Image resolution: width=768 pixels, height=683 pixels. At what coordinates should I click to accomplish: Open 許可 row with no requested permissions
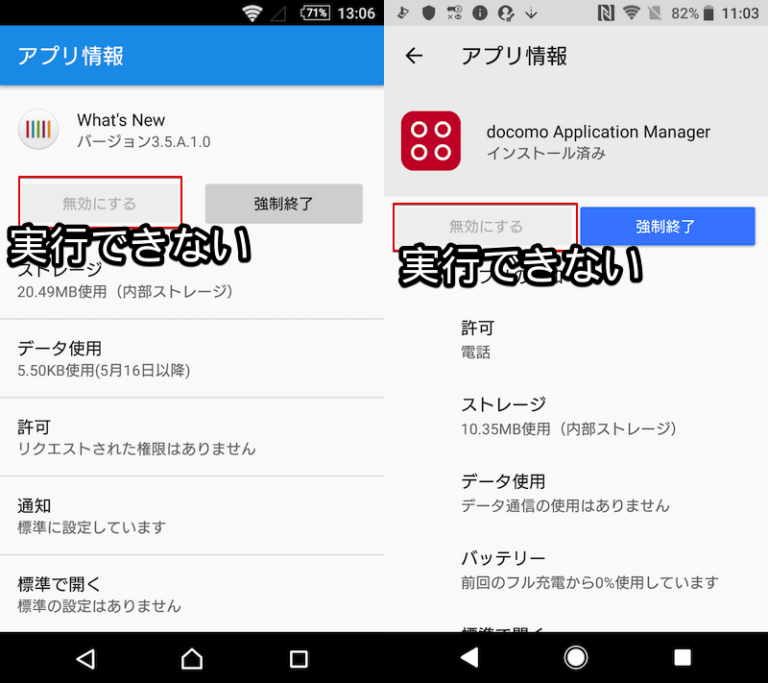click(192, 437)
